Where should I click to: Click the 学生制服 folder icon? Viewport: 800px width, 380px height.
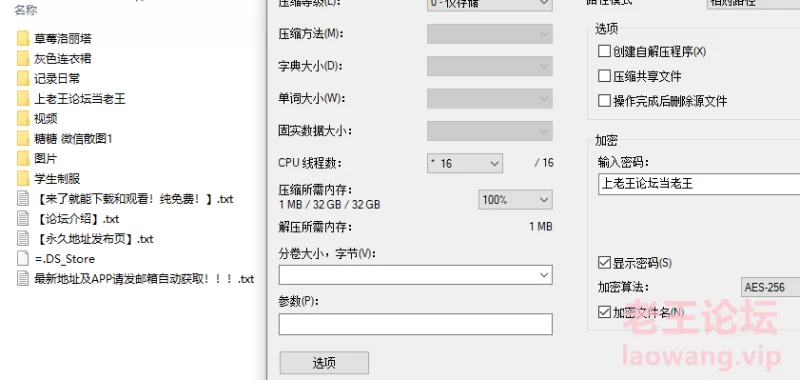[x=23, y=179]
